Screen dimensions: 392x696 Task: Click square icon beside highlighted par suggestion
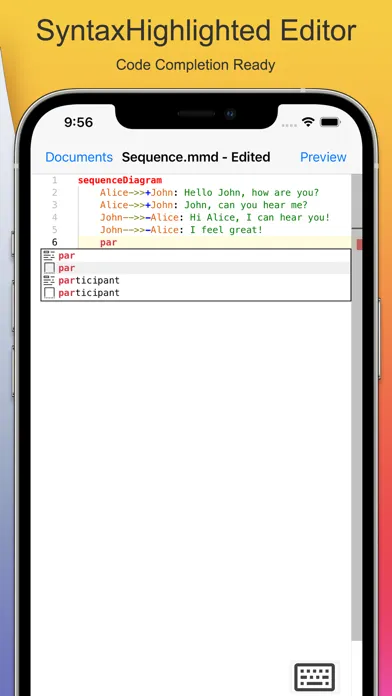[x=49, y=268]
